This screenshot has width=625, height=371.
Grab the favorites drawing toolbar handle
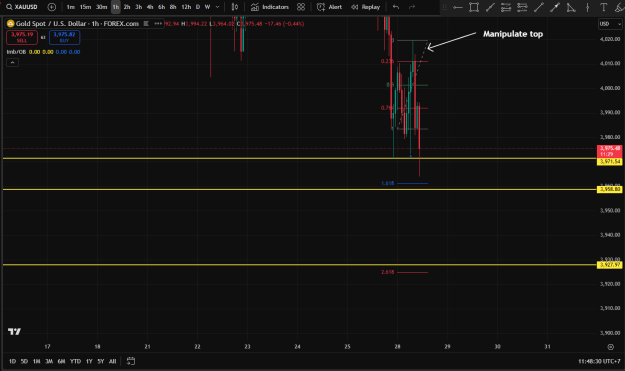(445, 7)
